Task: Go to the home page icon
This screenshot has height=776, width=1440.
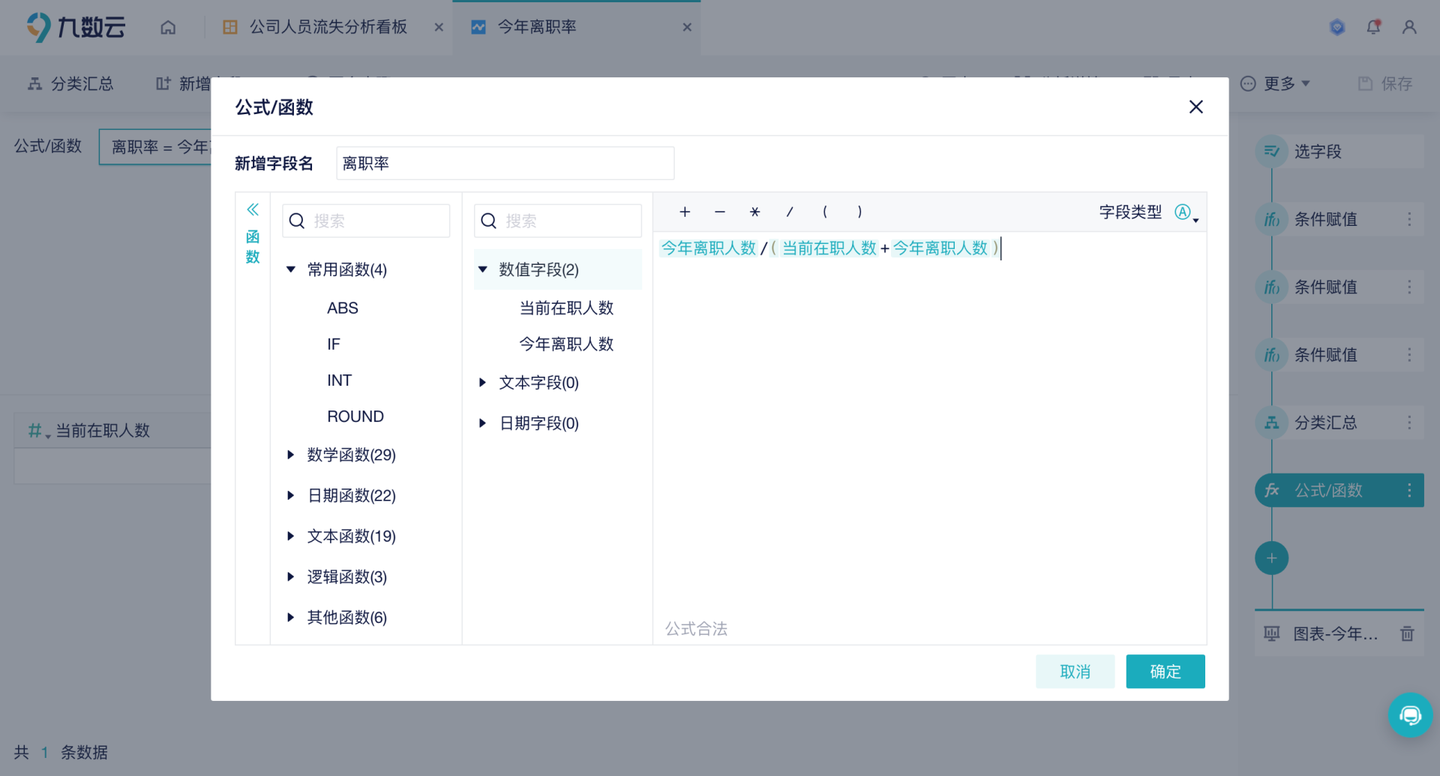Action: click(168, 27)
